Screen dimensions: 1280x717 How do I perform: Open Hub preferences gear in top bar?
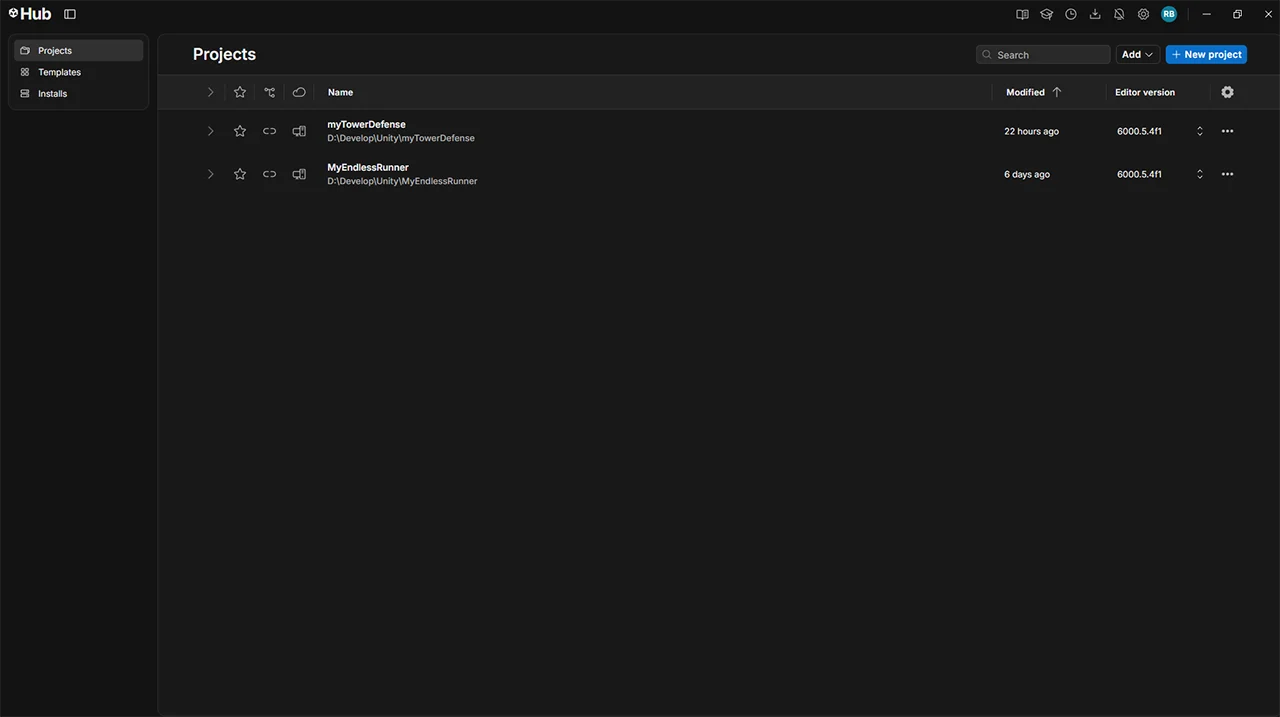point(1143,14)
